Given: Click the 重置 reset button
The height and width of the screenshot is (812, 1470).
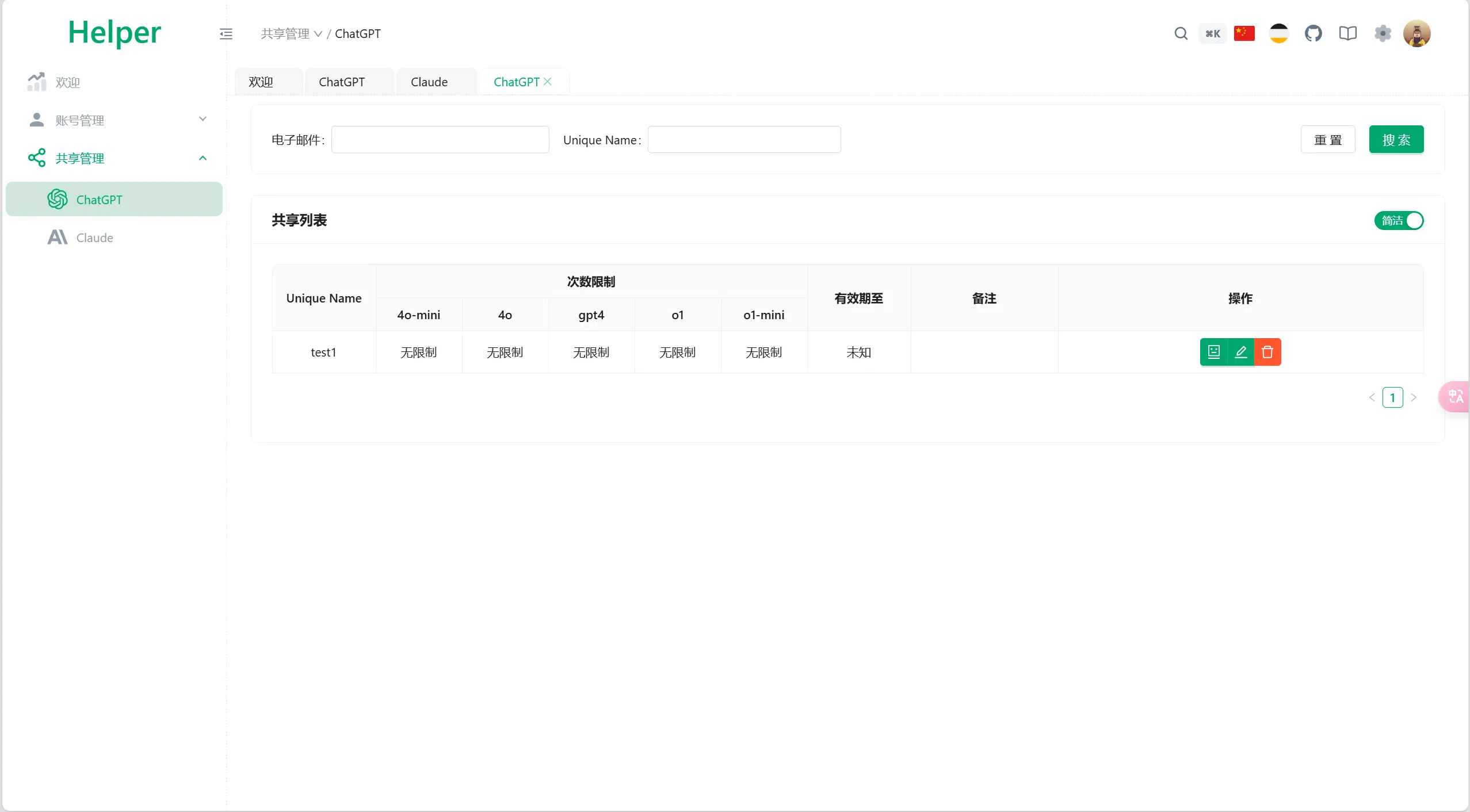Looking at the screenshot, I should (x=1328, y=139).
